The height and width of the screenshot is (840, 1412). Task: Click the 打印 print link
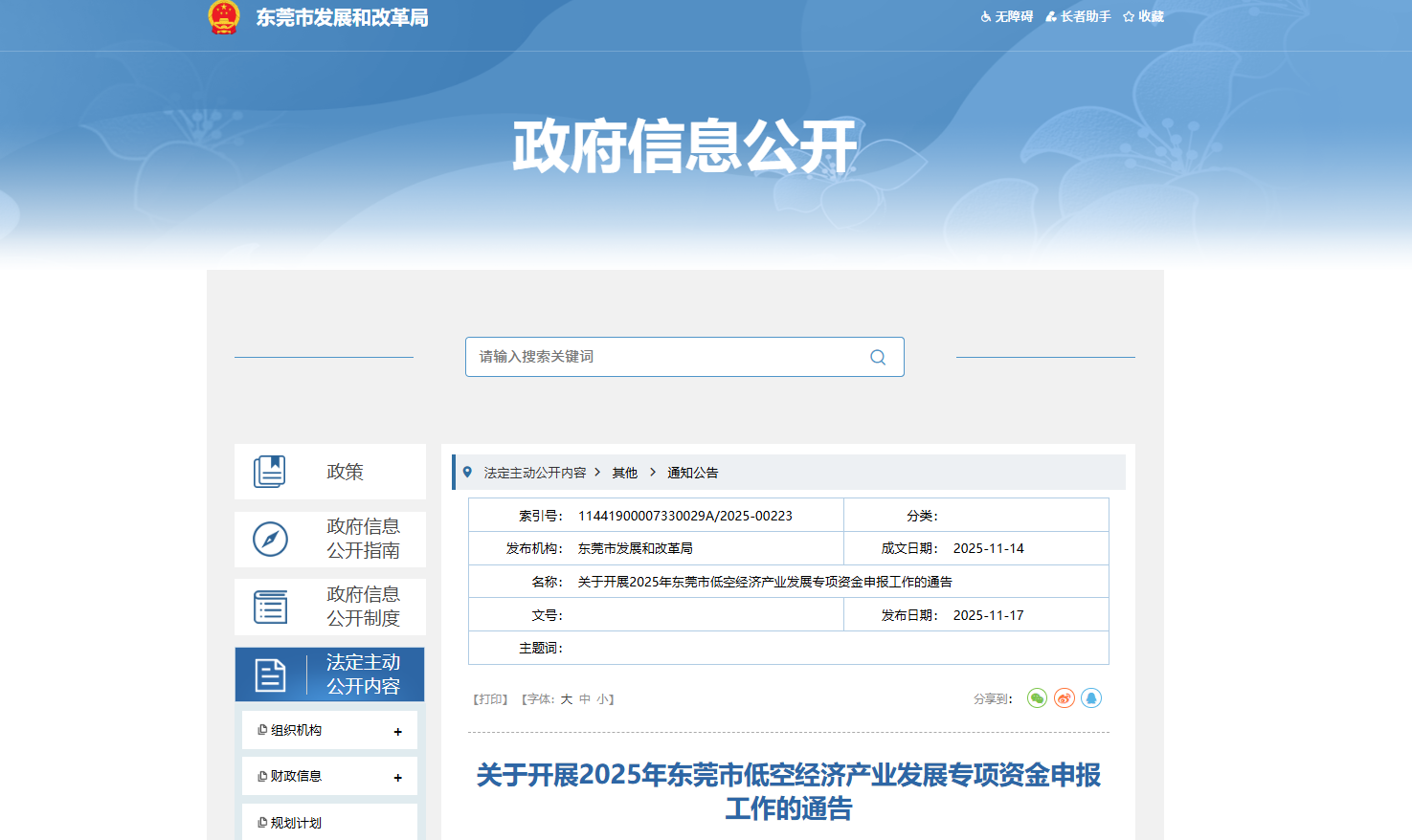coord(488,698)
